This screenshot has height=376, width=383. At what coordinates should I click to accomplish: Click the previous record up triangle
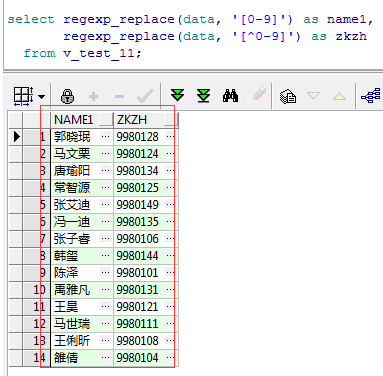click(x=339, y=97)
